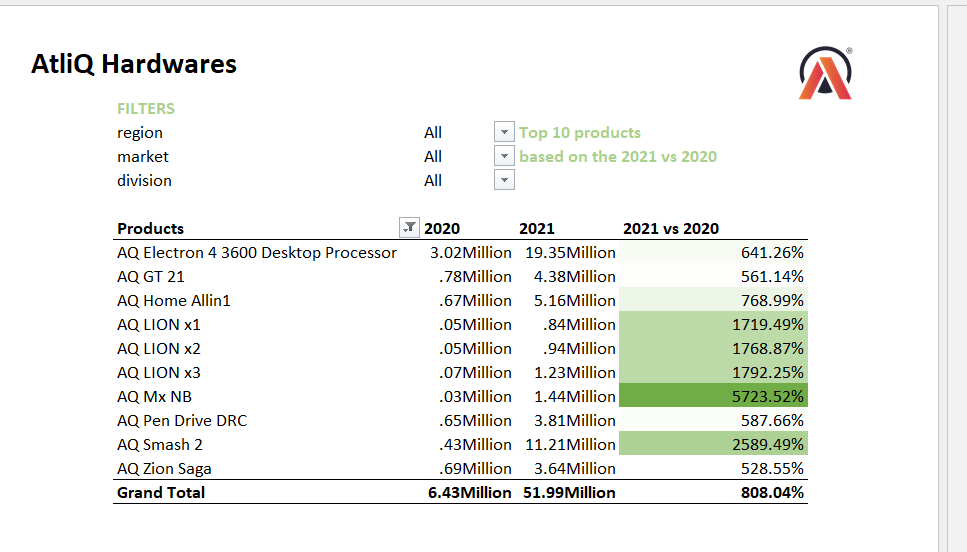967x552 pixels.
Task: Select the AtliQ Hardwares title cell
Action: point(134,65)
